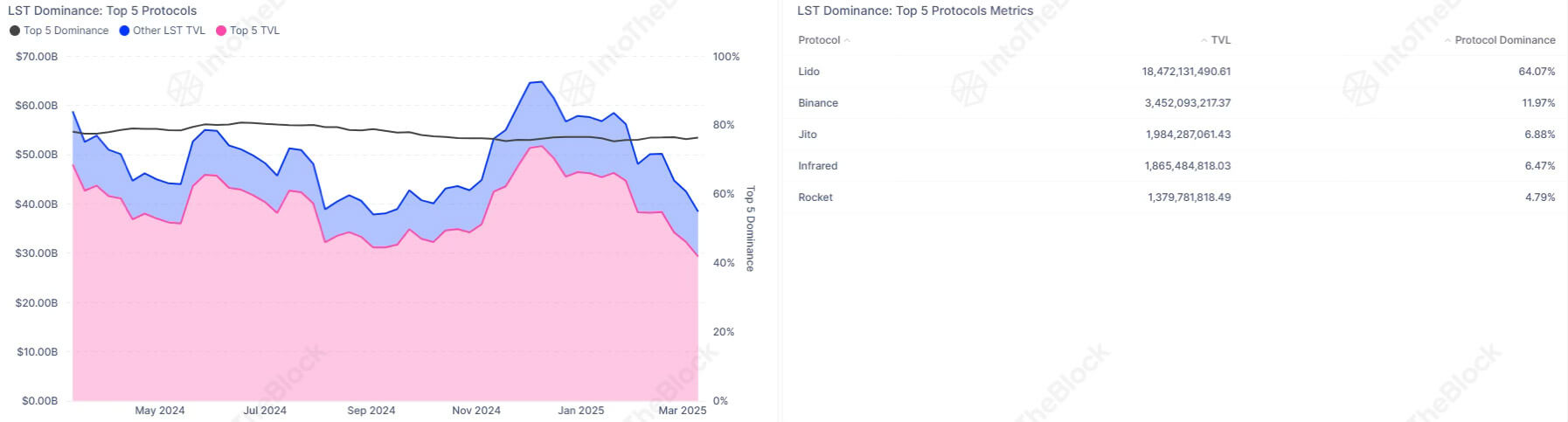Click sort arrow beside Protocol Dominance header
The height and width of the screenshot is (422, 1568).
point(1447,40)
